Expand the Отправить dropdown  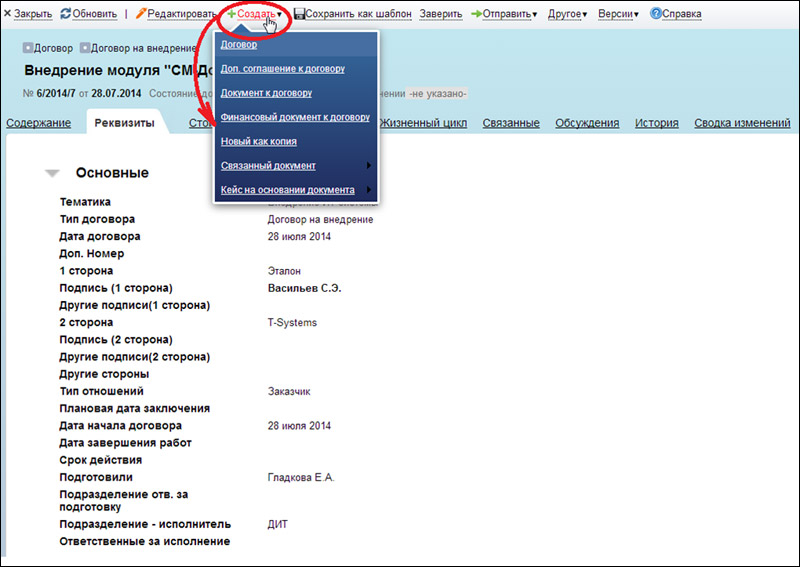[509, 14]
